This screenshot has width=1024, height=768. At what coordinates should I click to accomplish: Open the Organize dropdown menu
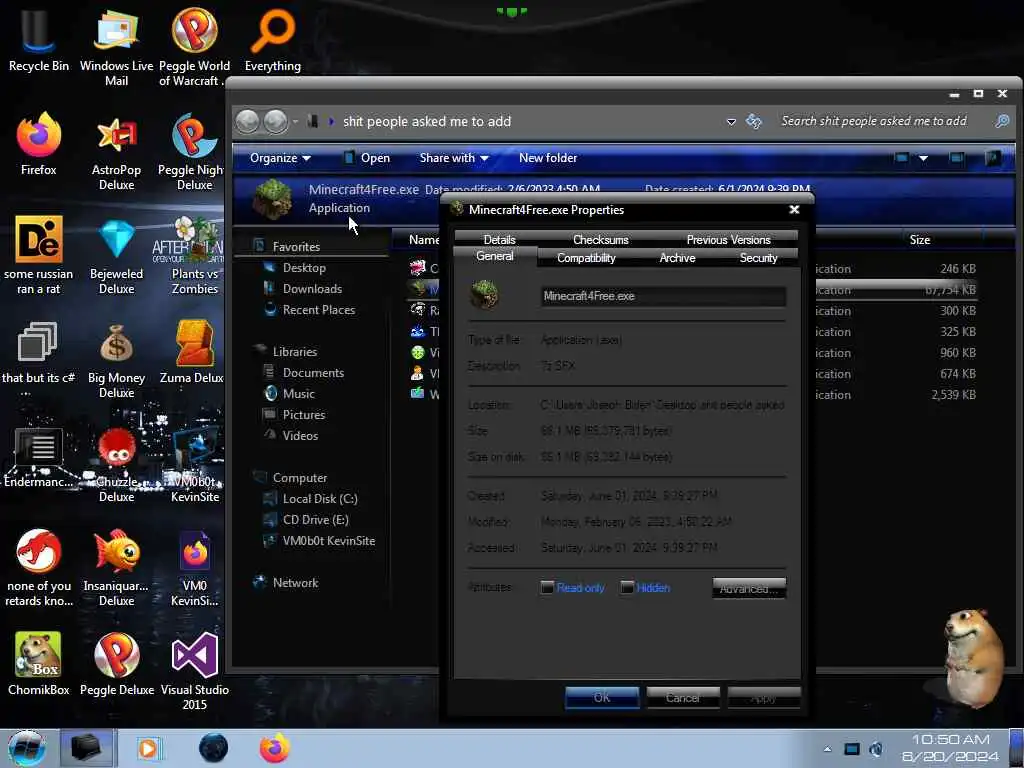click(280, 158)
